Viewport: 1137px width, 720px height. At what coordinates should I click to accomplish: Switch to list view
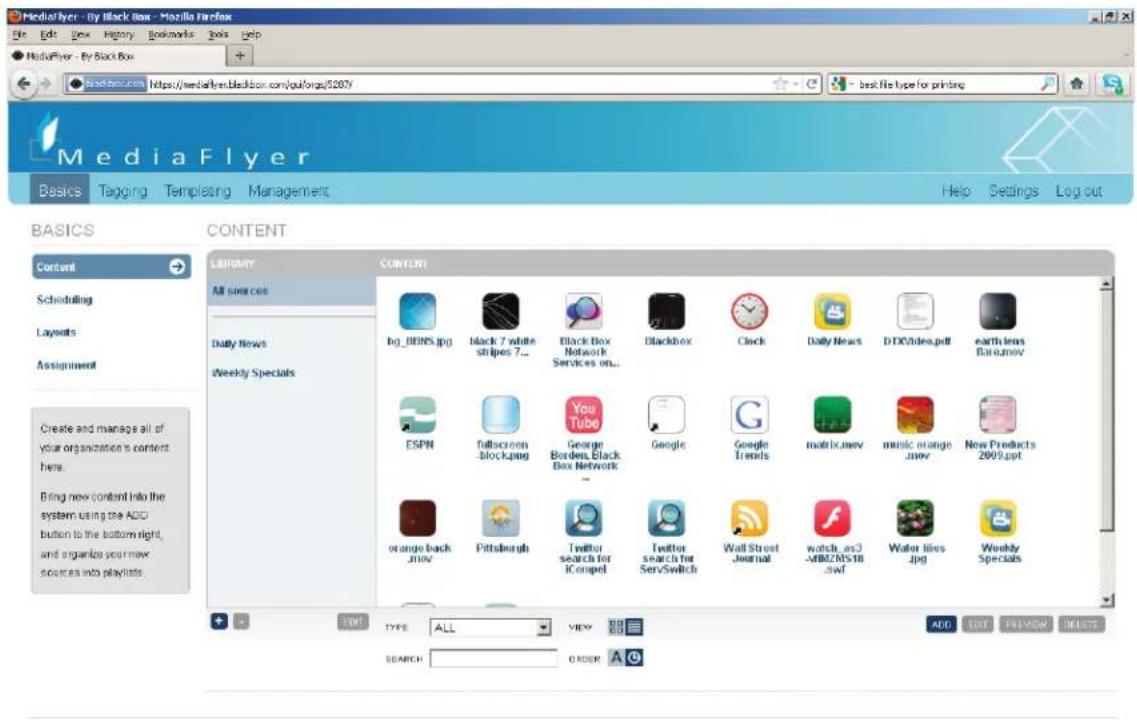[634, 626]
